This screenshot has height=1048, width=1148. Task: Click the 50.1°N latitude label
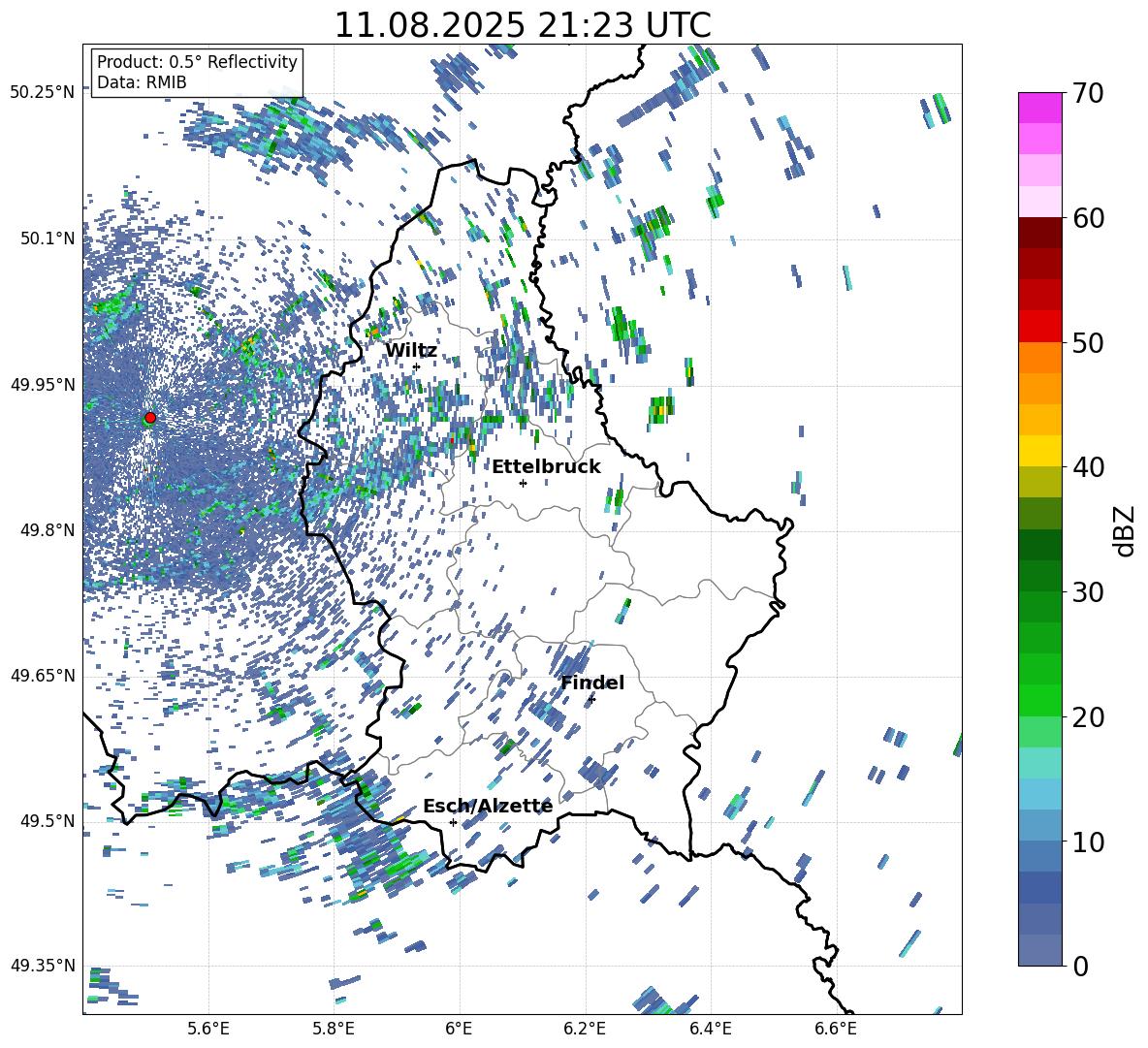point(47,238)
